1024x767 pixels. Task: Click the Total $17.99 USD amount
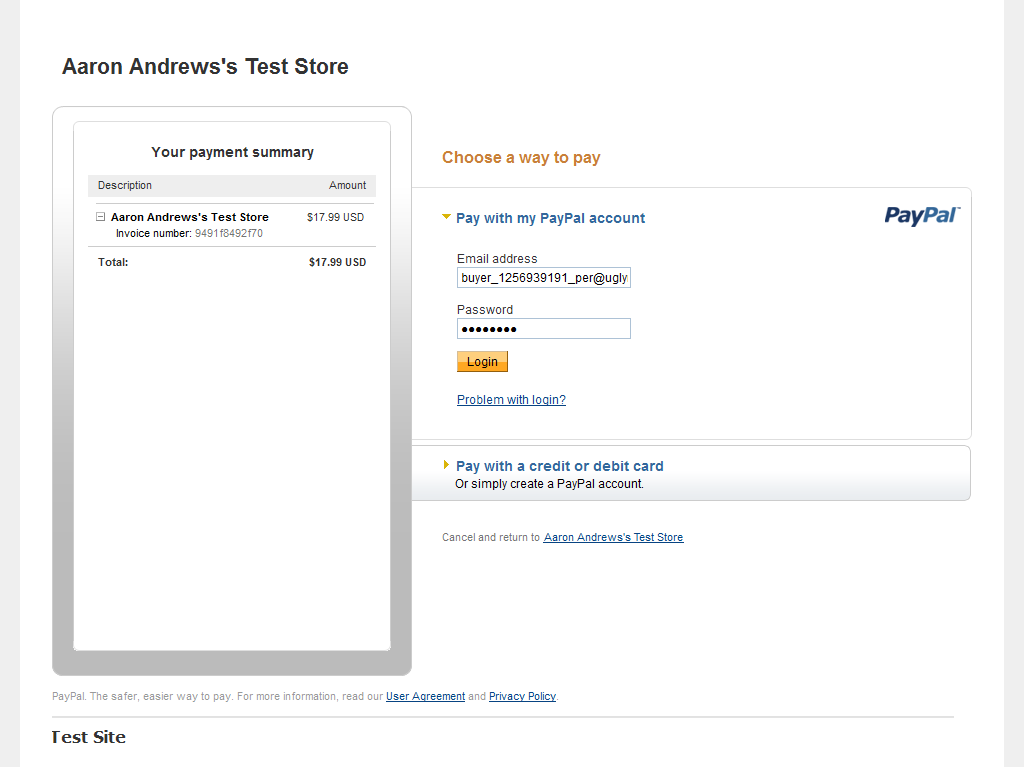(x=337, y=263)
